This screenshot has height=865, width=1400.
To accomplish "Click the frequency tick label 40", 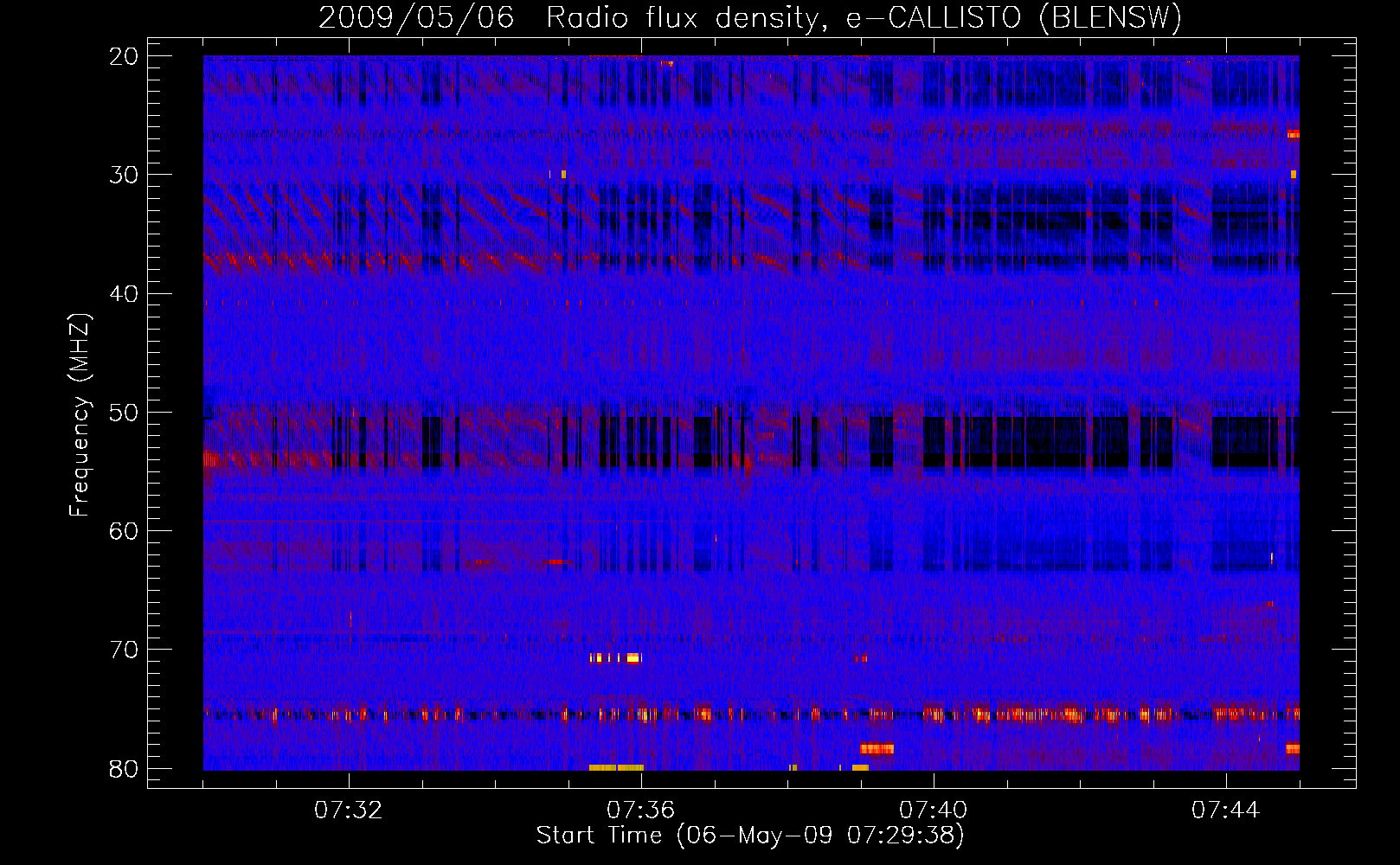I will [x=124, y=294].
